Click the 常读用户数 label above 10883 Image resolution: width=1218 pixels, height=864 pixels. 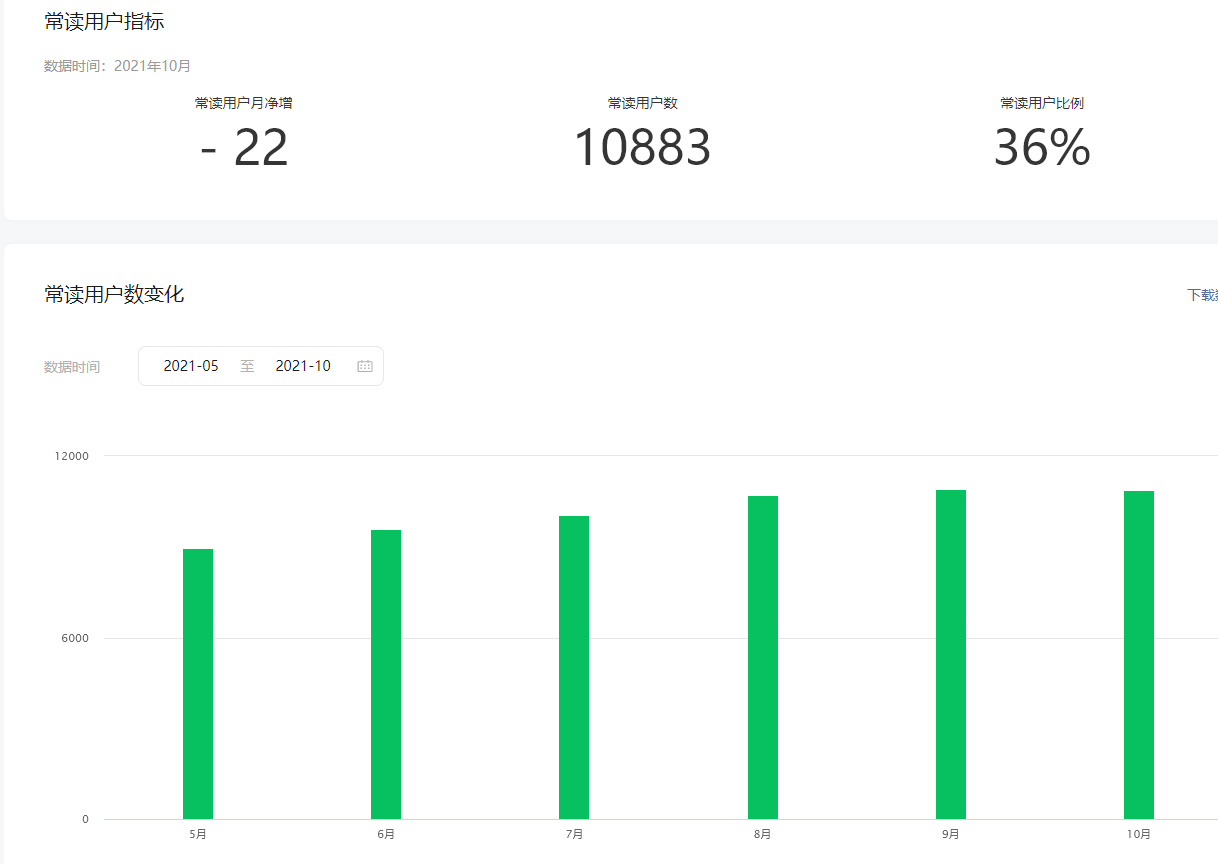pos(643,103)
